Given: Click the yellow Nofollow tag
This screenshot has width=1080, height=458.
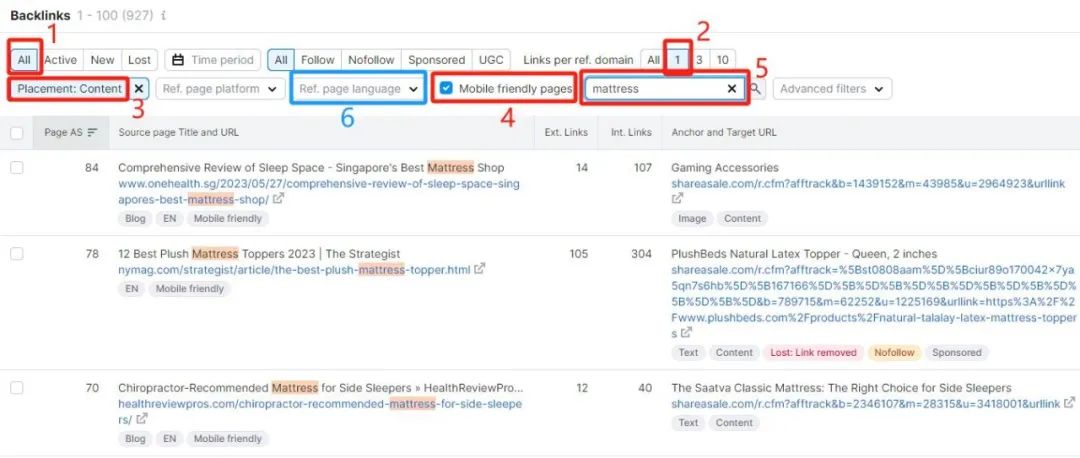Looking at the screenshot, I should coord(894,353).
